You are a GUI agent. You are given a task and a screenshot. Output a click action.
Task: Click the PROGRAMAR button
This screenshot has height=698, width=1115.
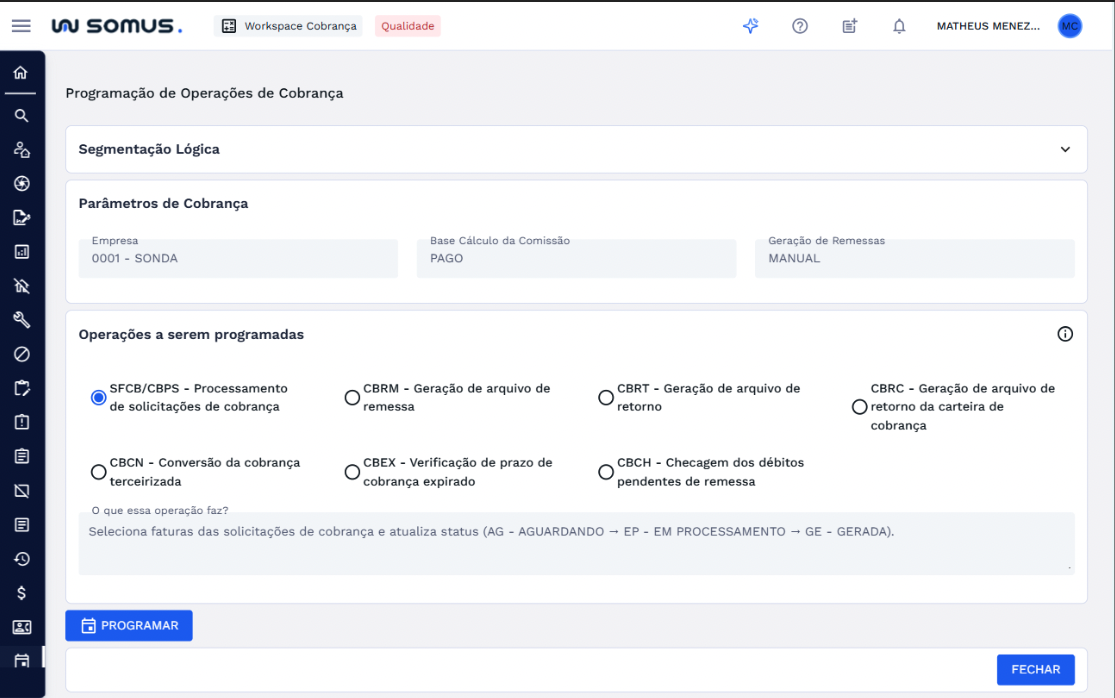[129, 625]
